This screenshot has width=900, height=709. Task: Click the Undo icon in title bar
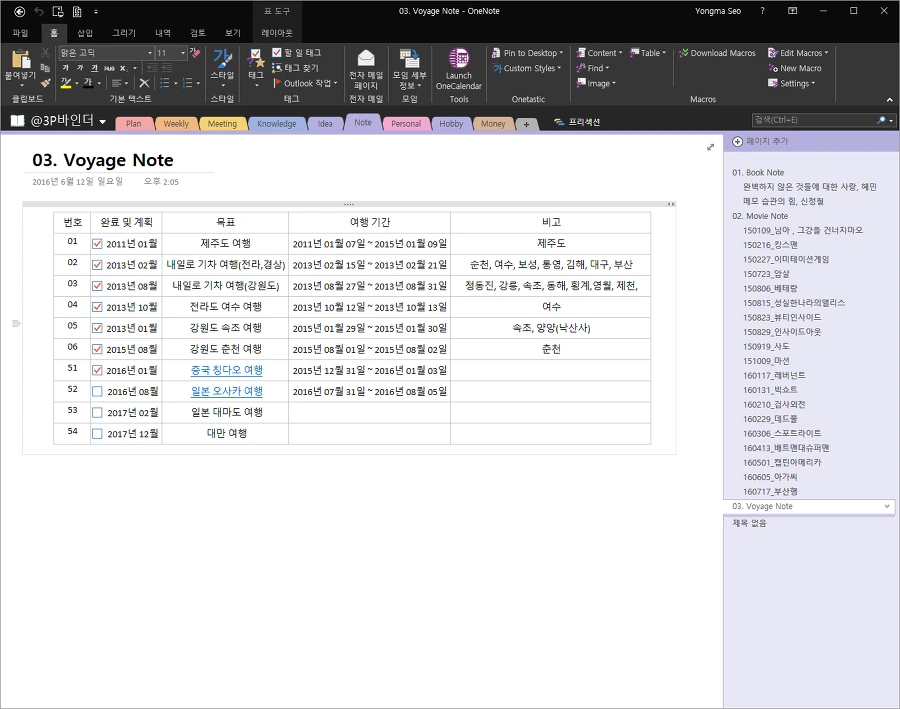coord(39,11)
